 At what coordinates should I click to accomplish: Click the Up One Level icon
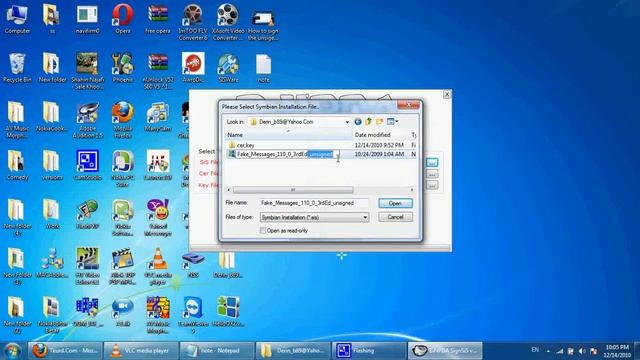pos(369,122)
